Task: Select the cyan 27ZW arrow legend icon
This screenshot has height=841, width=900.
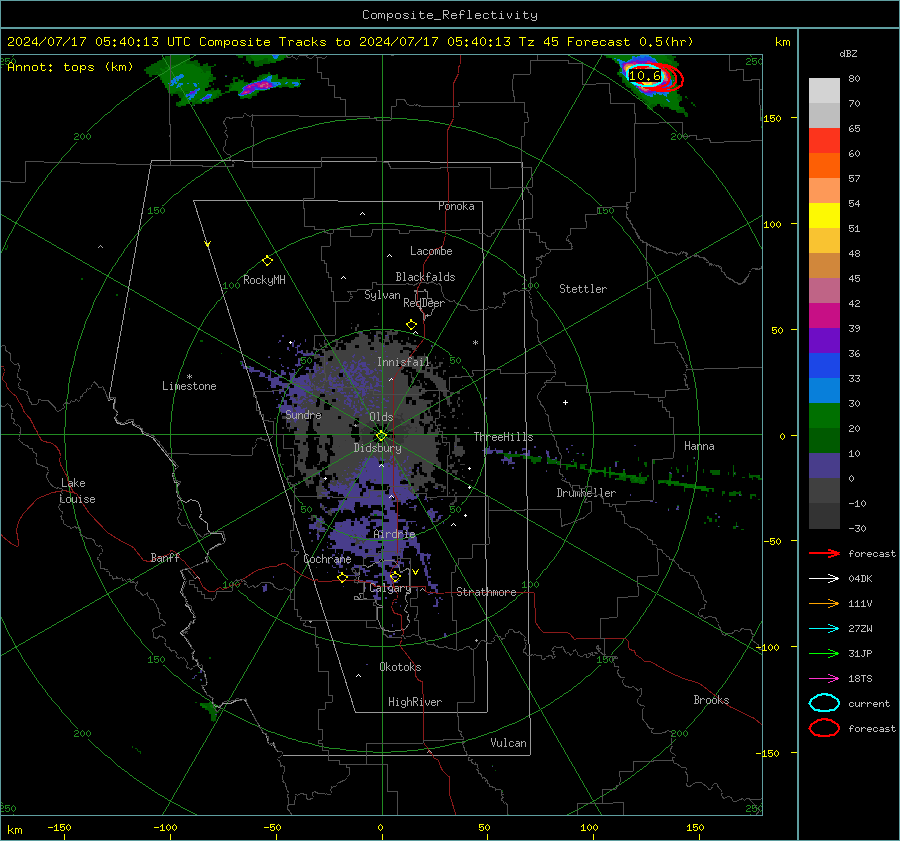Action: pos(824,629)
